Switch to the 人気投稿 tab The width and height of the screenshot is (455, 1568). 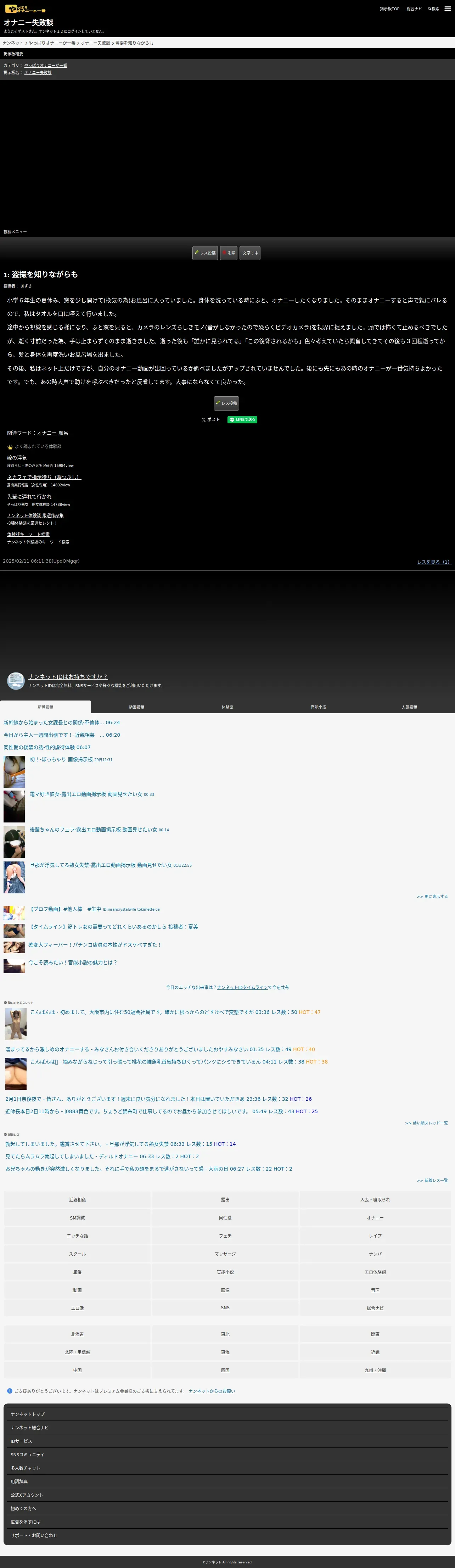pyautogui.click(x=409, y=707)
